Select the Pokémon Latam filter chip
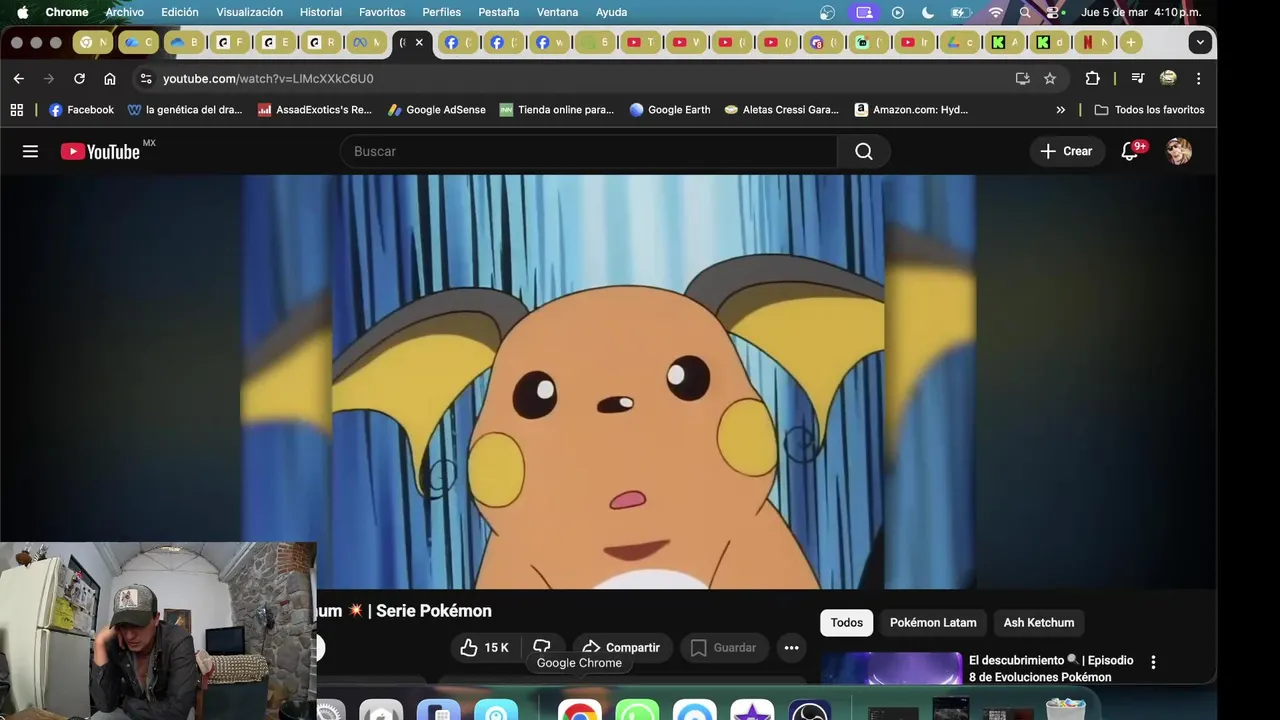1280x720 pixels. point(933,622)
